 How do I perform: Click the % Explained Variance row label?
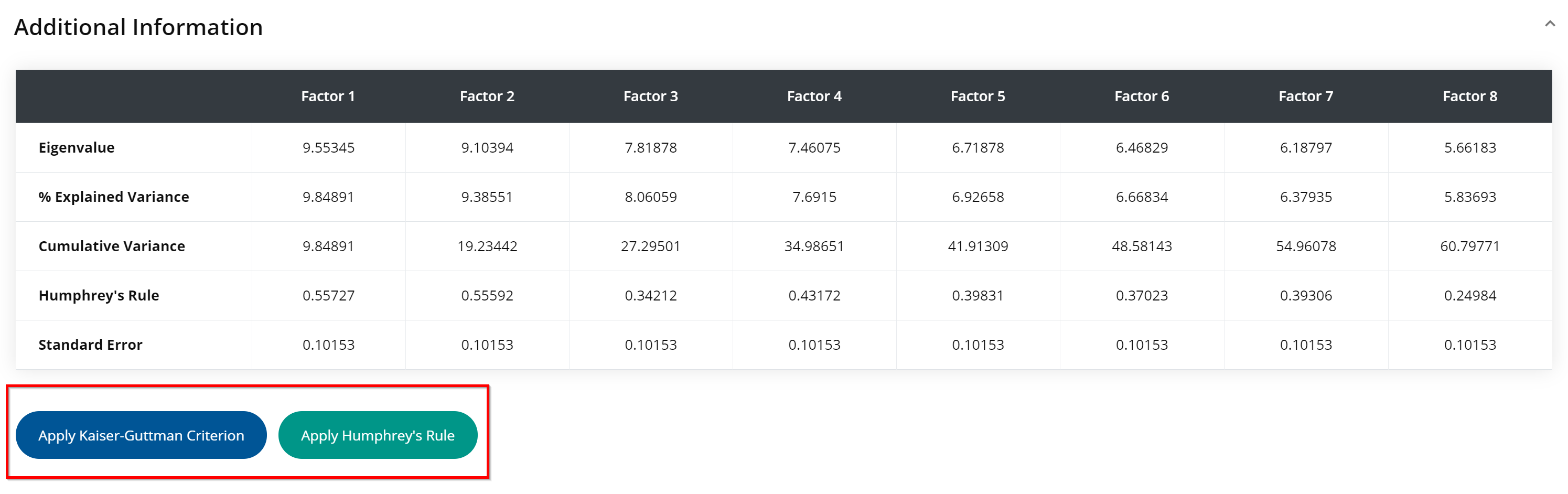point(114,197)
